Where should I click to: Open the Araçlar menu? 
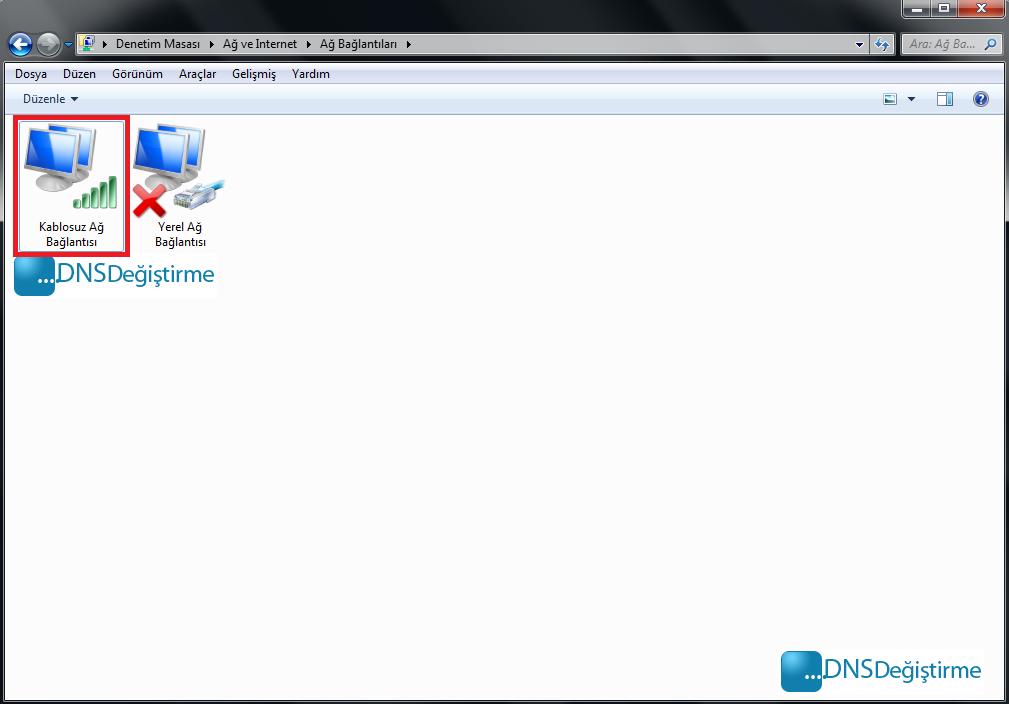pyautogui.click(x=198, y=74)
